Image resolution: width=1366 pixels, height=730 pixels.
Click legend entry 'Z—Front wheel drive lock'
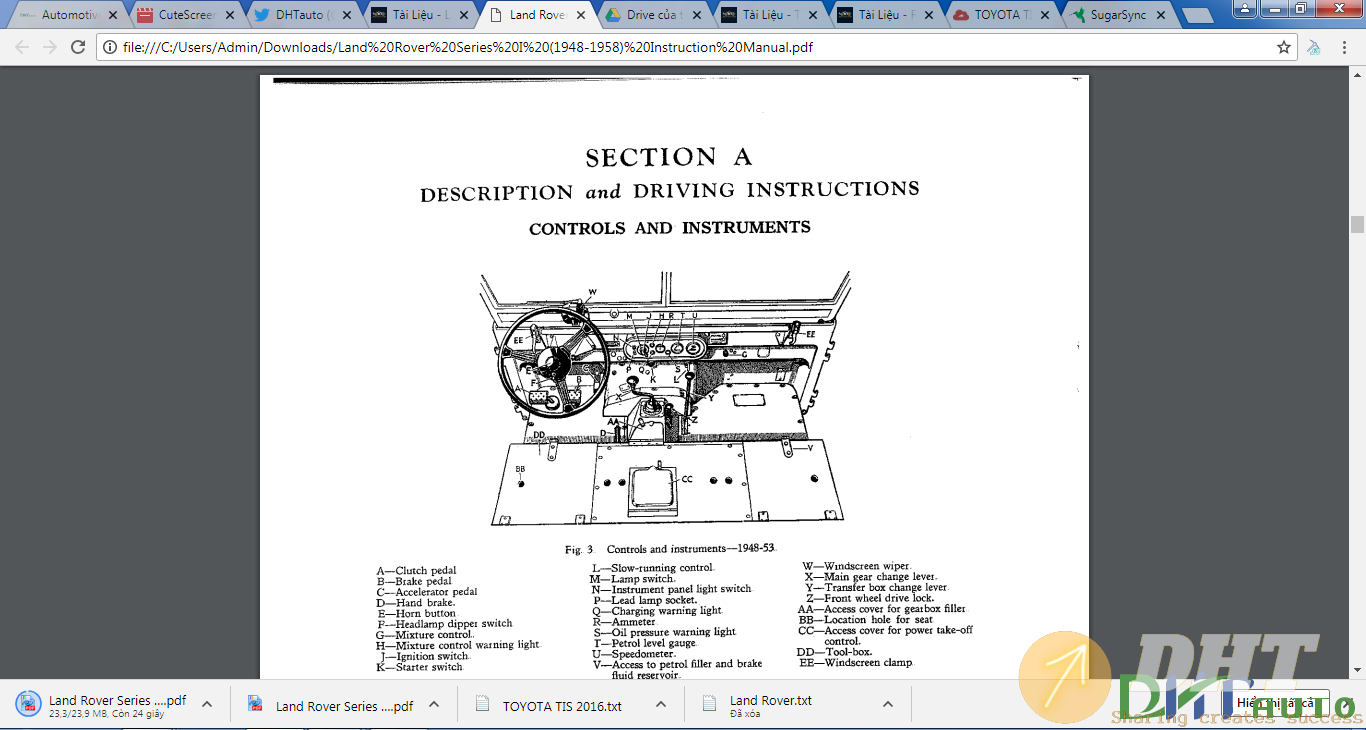[x=870, y=598]
